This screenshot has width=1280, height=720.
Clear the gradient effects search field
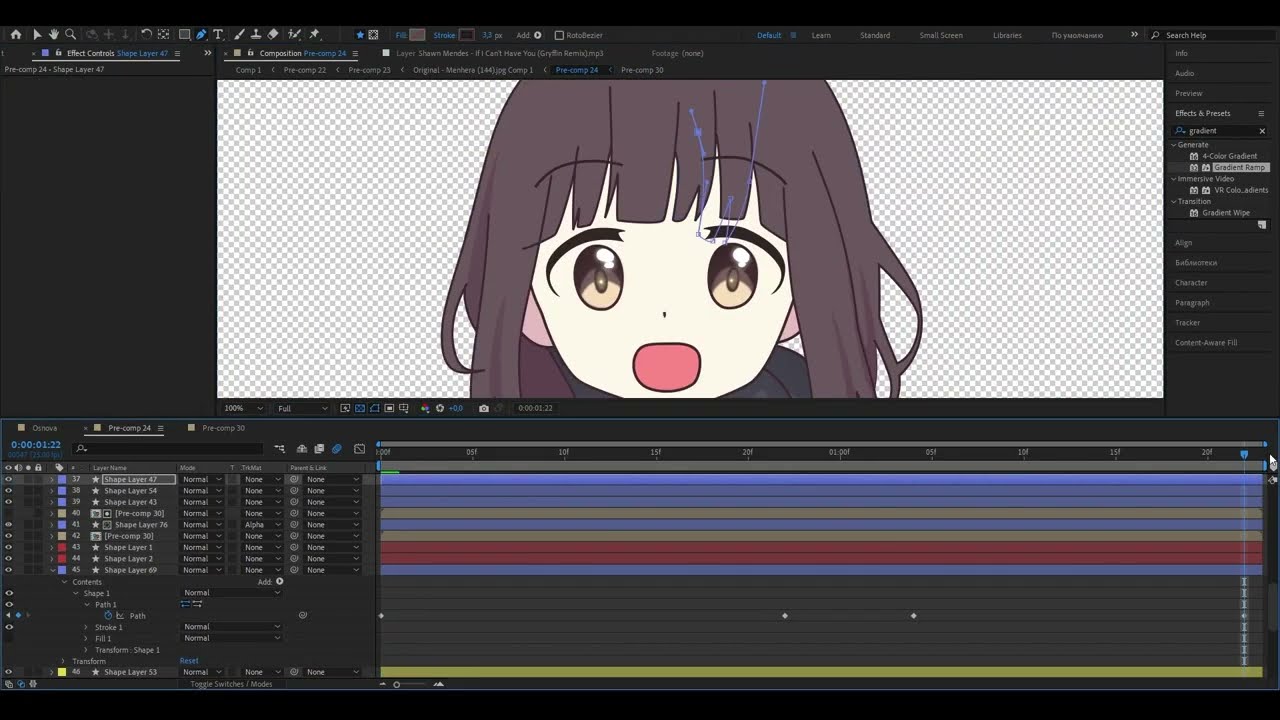[1262, 131]
